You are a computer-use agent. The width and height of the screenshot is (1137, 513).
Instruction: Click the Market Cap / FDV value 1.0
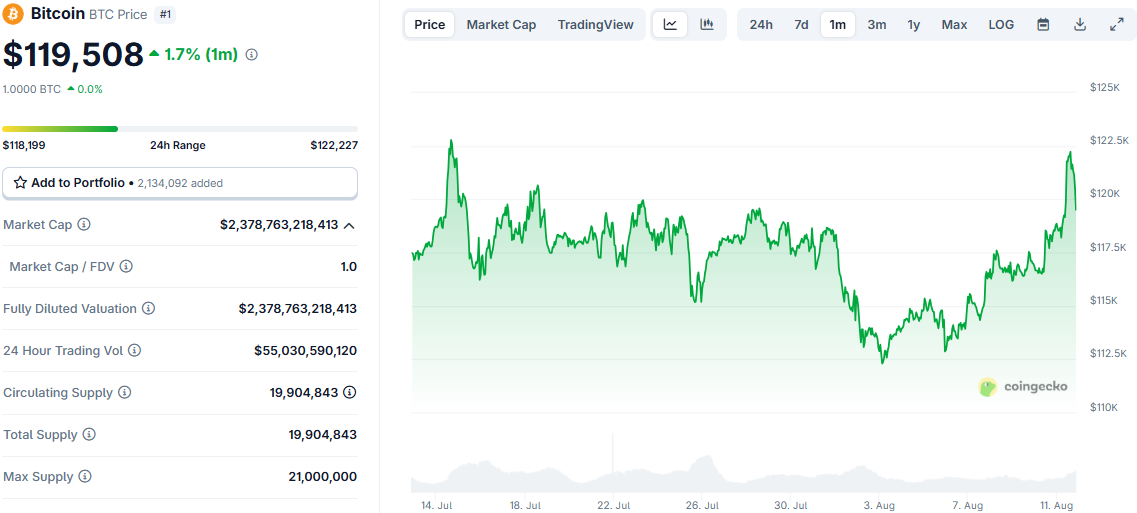(349, 266)
